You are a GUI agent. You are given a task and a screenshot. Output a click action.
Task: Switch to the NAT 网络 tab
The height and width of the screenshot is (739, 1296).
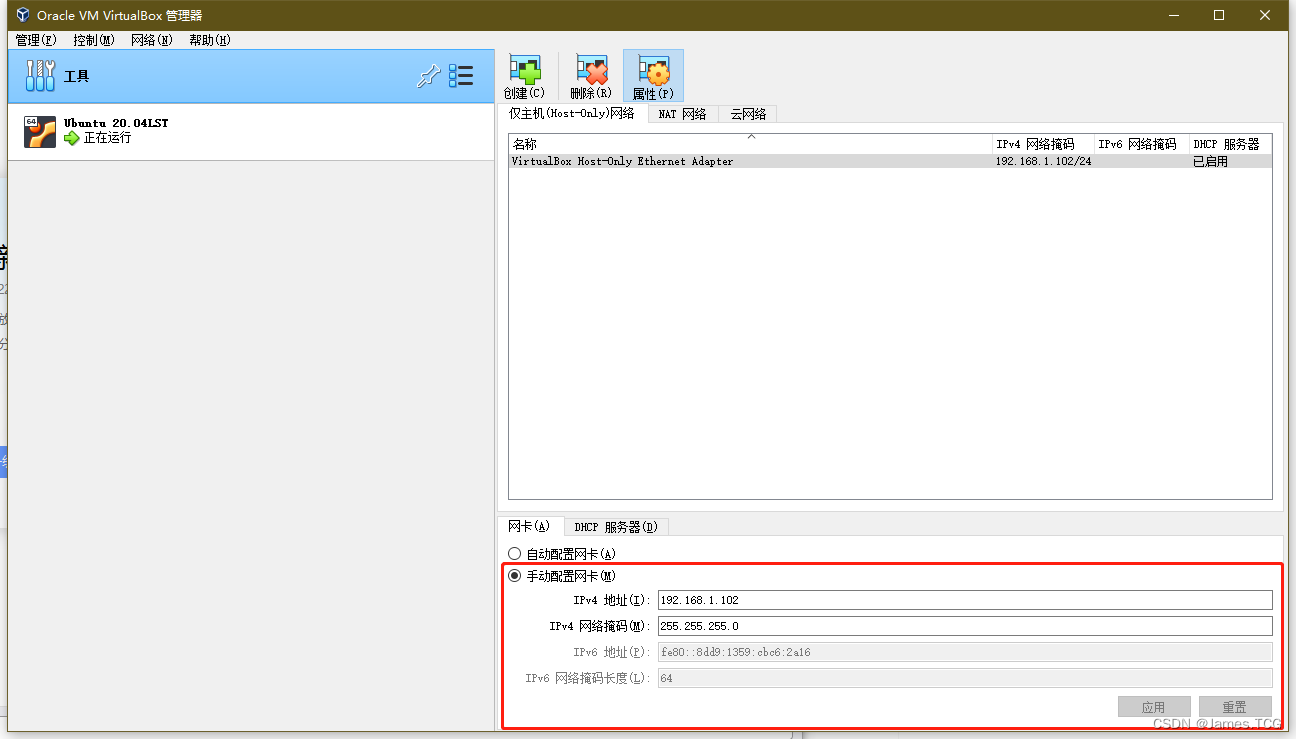681,113
